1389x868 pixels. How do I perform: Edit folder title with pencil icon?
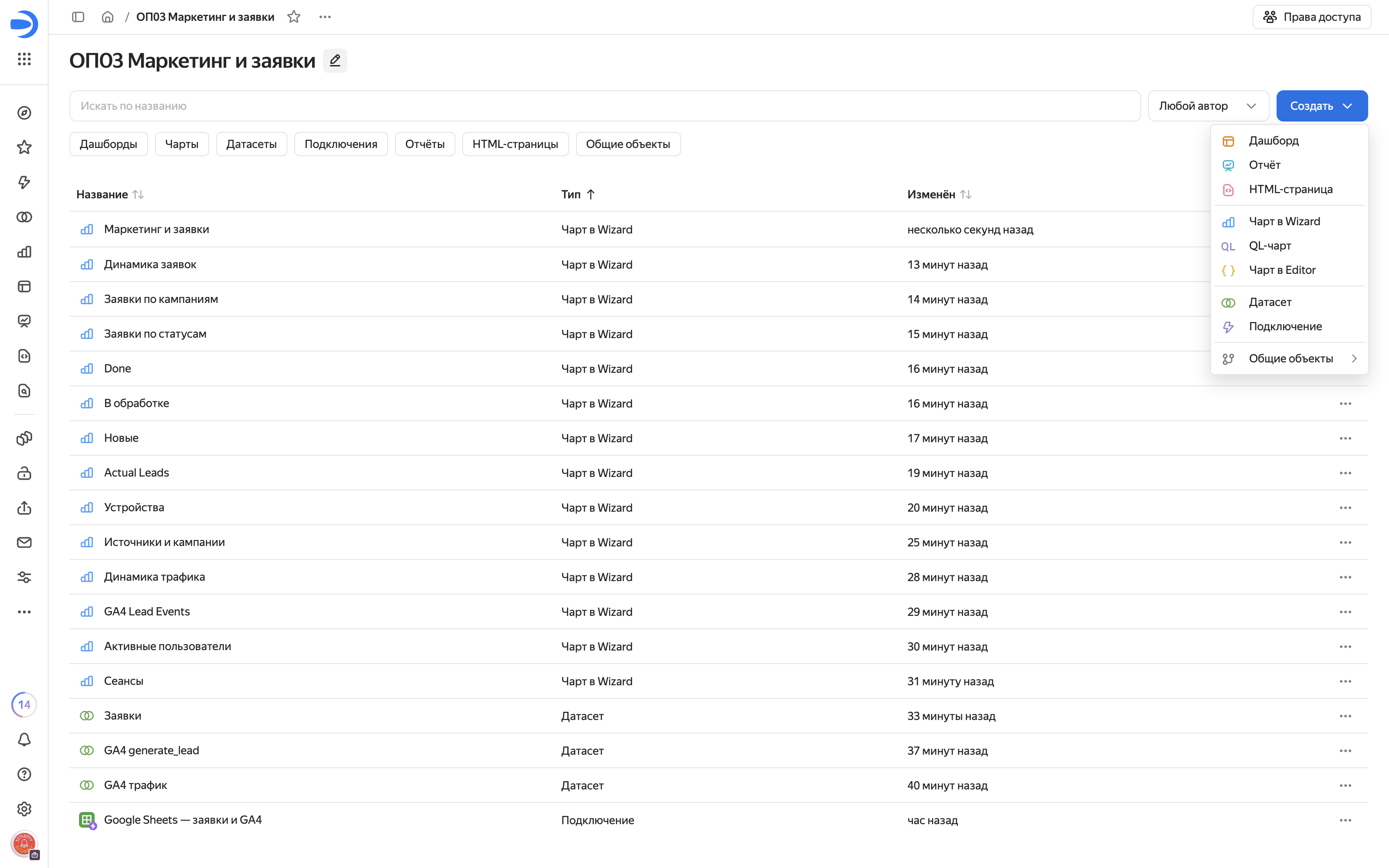[x=335, y=60]
